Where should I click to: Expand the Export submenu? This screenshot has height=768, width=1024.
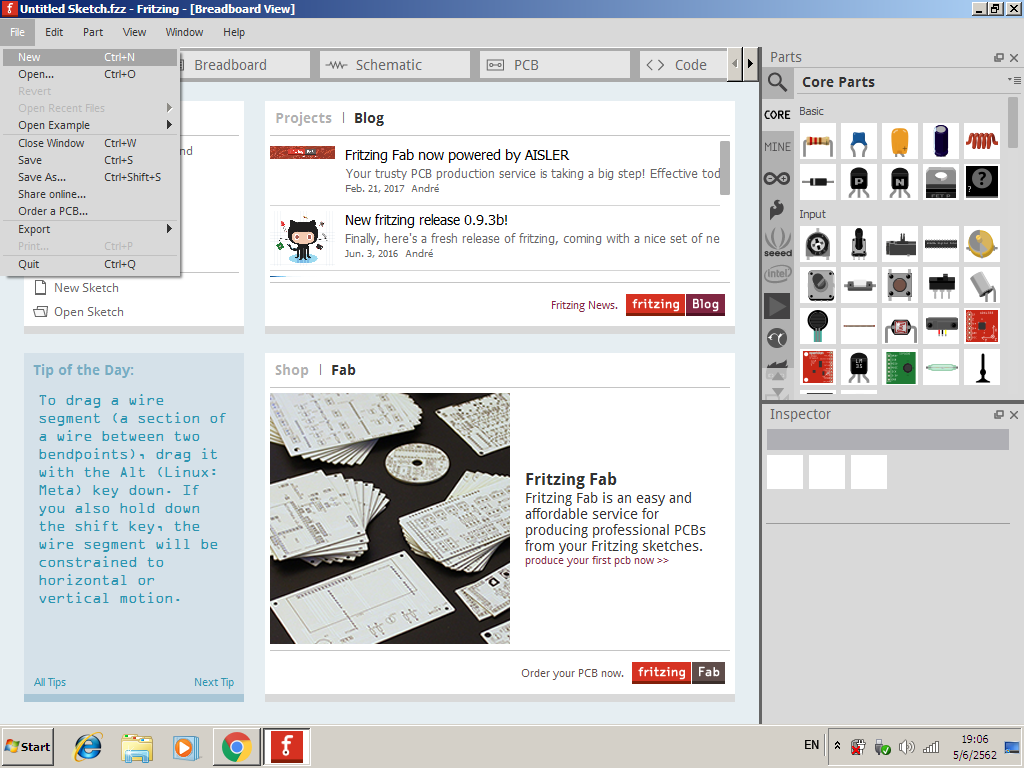(x=90, y=229)
